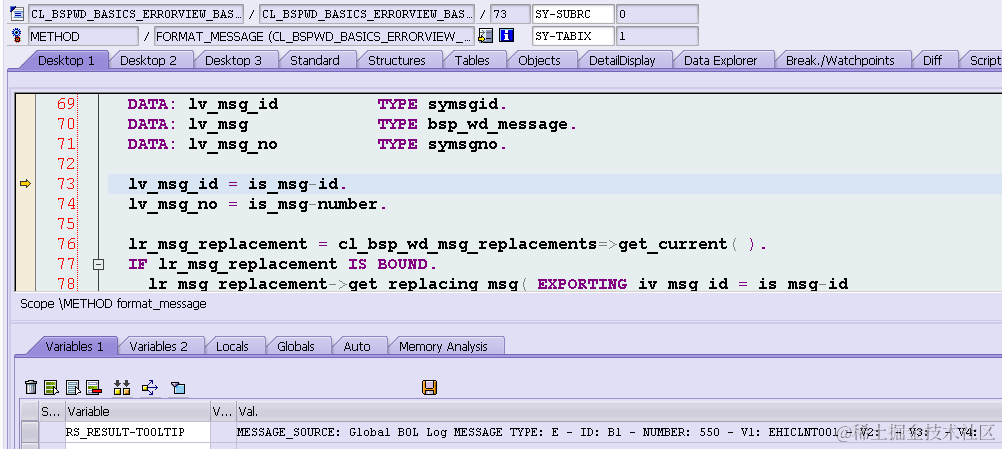Click the event type gear icon
This screenshot has width=1002, height=449.
click(x=17, y=36)
